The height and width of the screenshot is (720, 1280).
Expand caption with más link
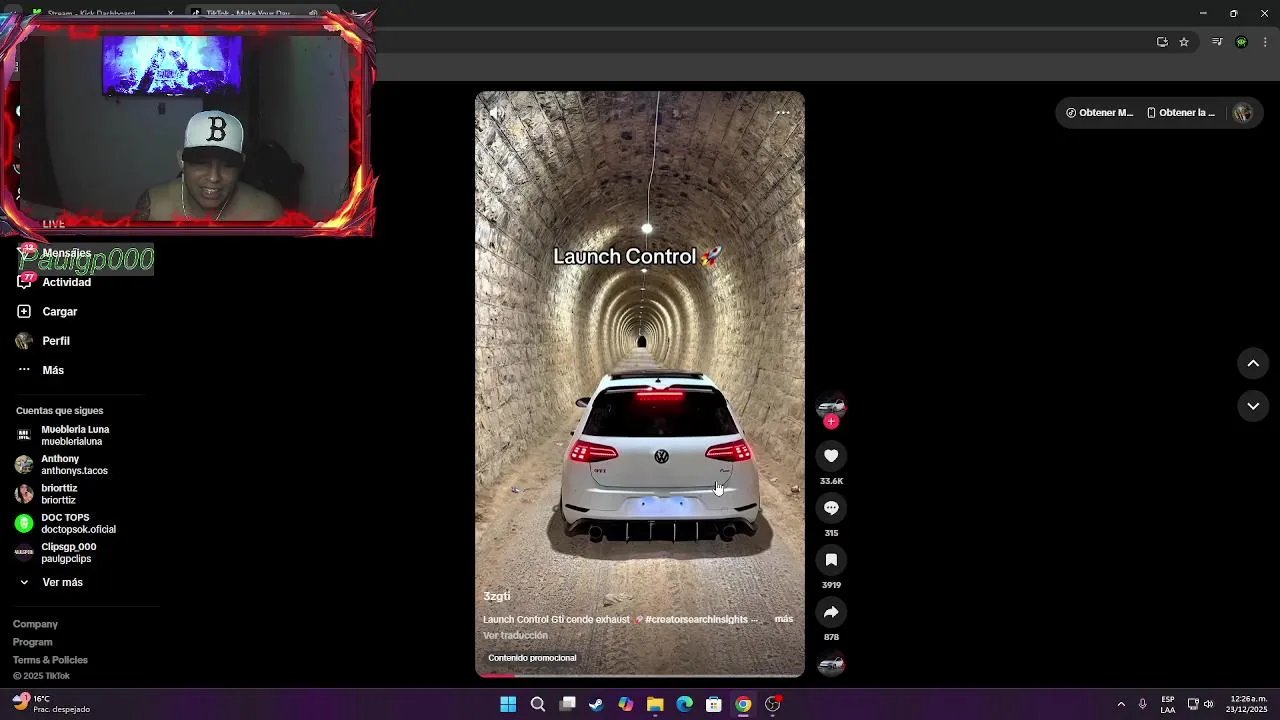pyautogui.click(x=784, y=619)
